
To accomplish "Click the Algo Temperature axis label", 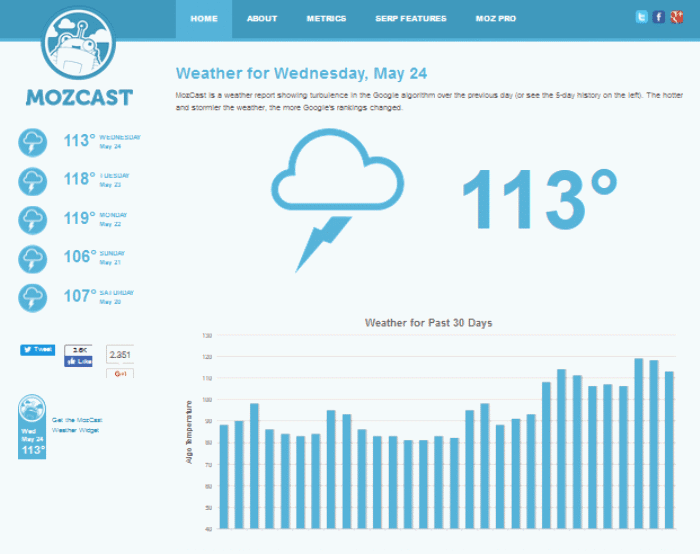I will pyautogui.click(x=189, y=432).
